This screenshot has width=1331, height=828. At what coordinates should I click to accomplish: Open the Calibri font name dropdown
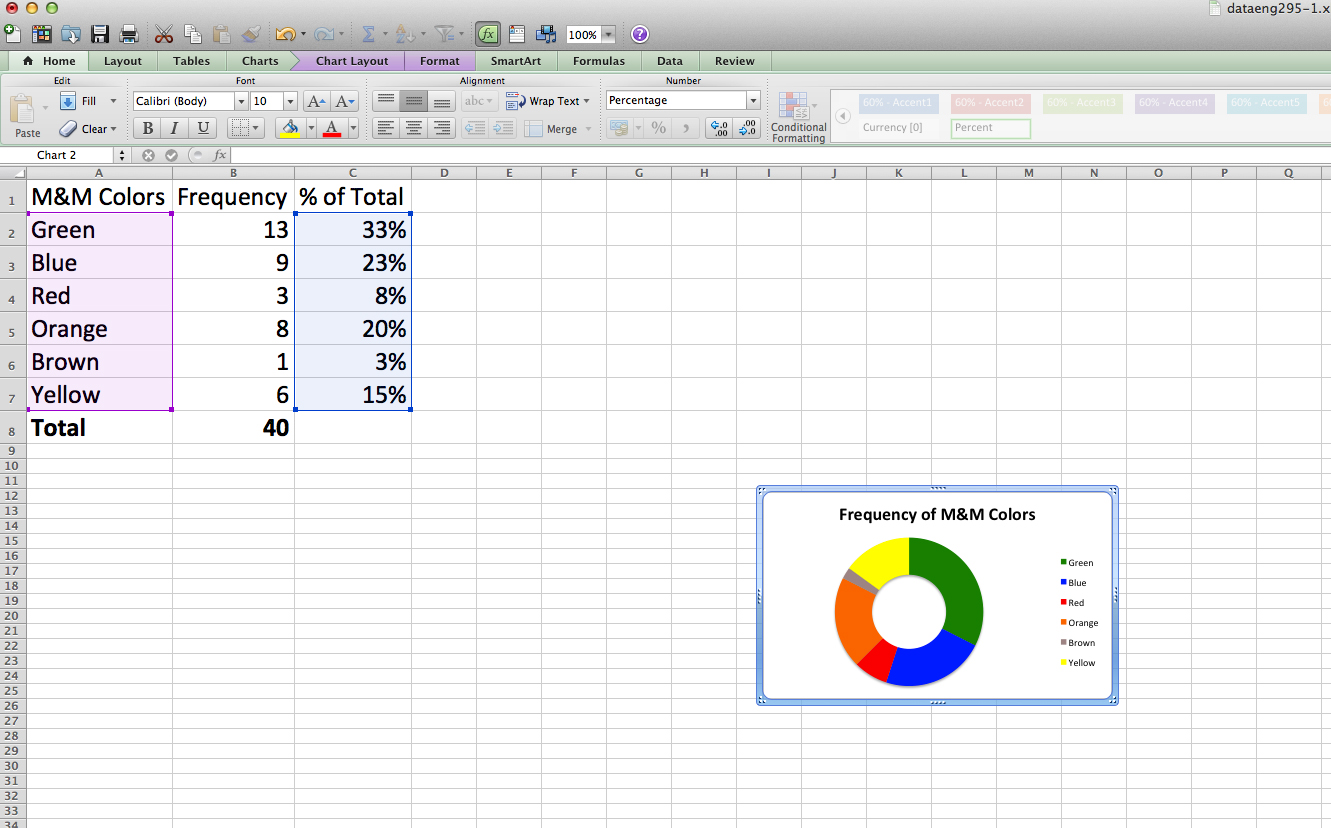tap(240, 101)
